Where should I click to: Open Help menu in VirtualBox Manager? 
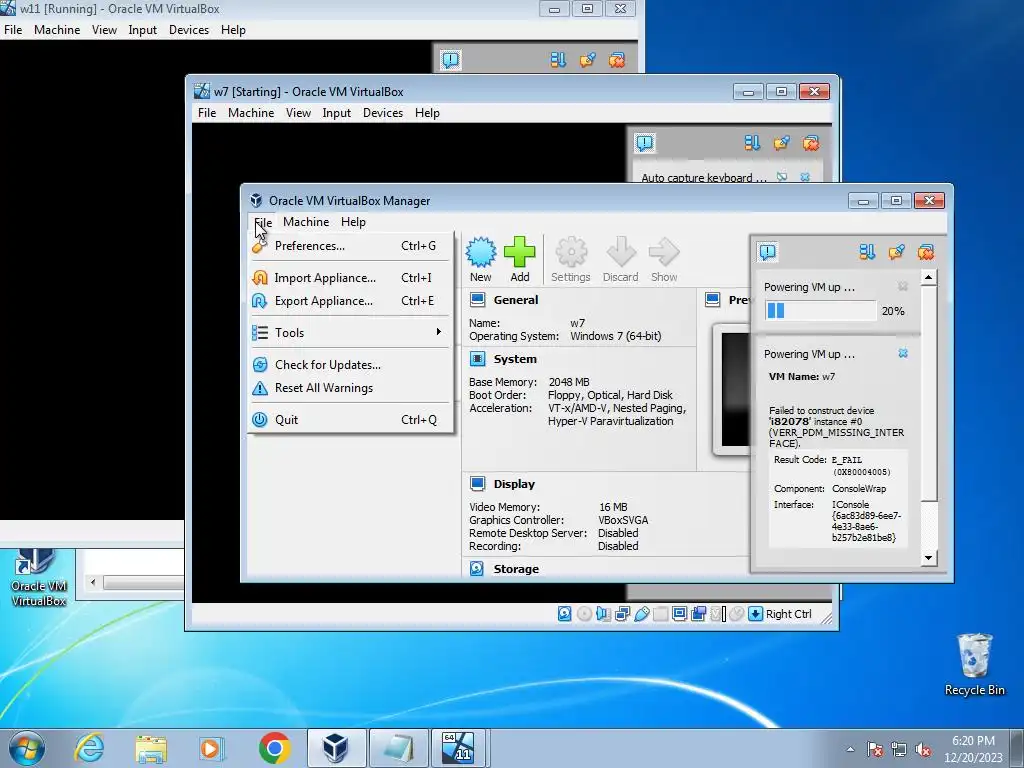353,222
